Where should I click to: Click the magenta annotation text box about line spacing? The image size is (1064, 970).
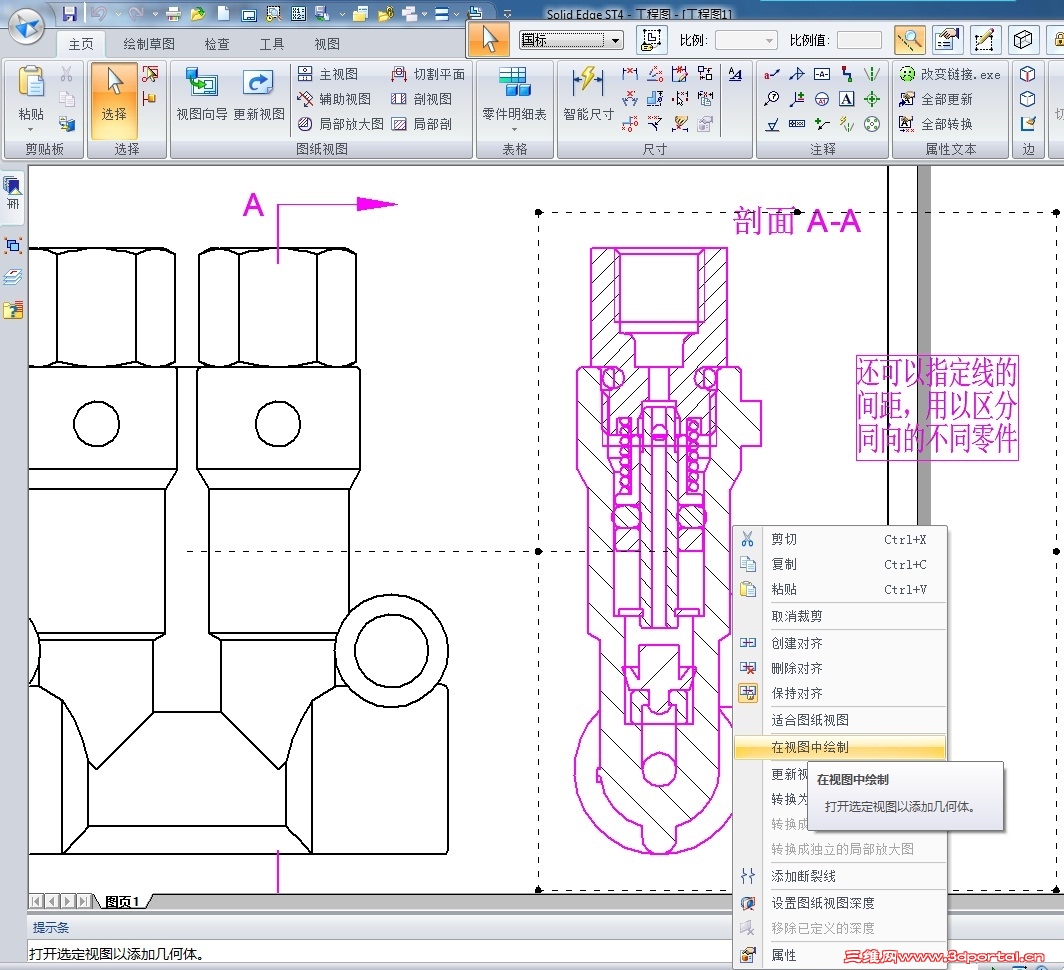(937, 407)
